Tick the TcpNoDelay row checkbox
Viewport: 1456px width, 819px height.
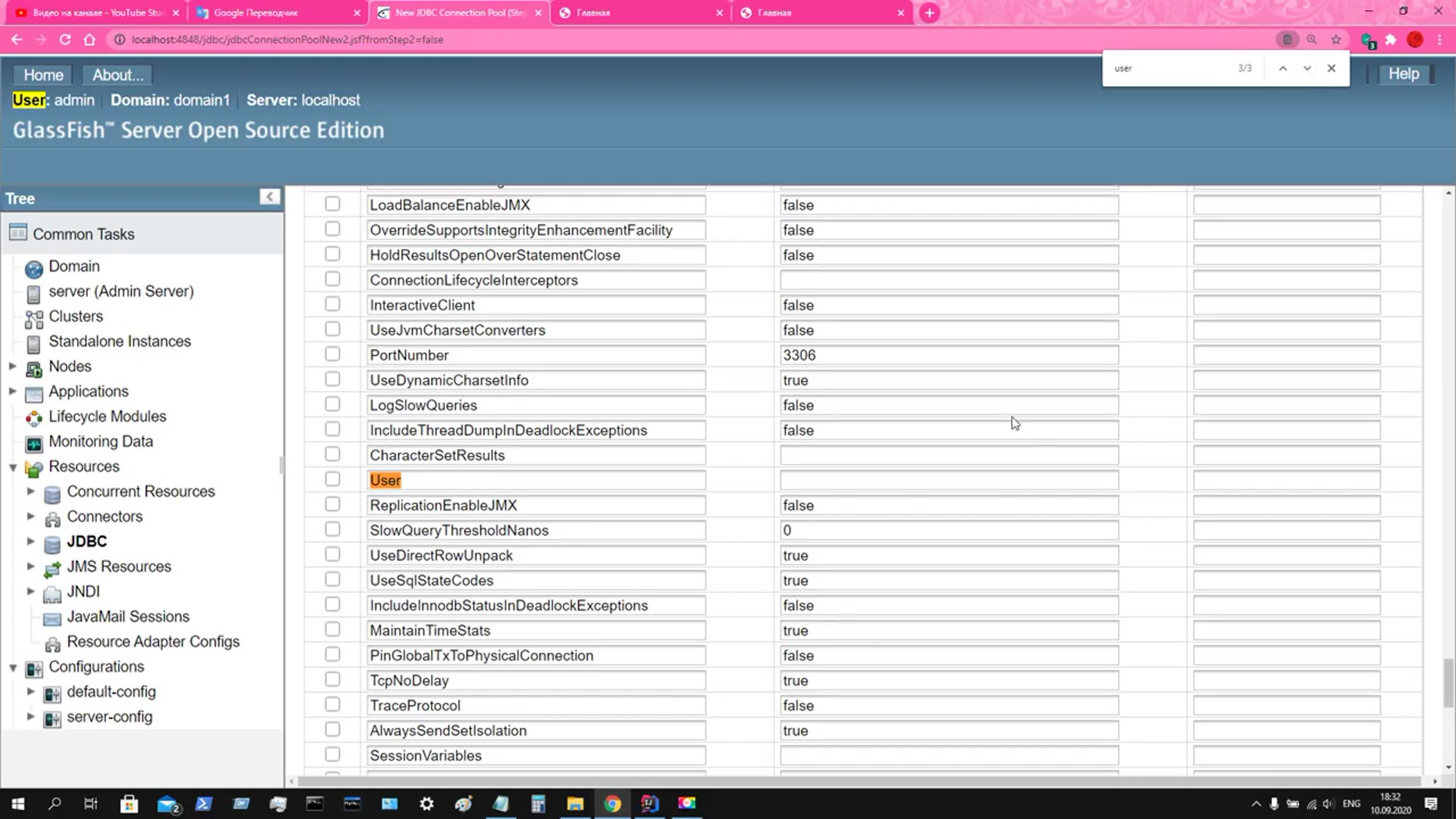pyautogui.click(x=332, y=679)
